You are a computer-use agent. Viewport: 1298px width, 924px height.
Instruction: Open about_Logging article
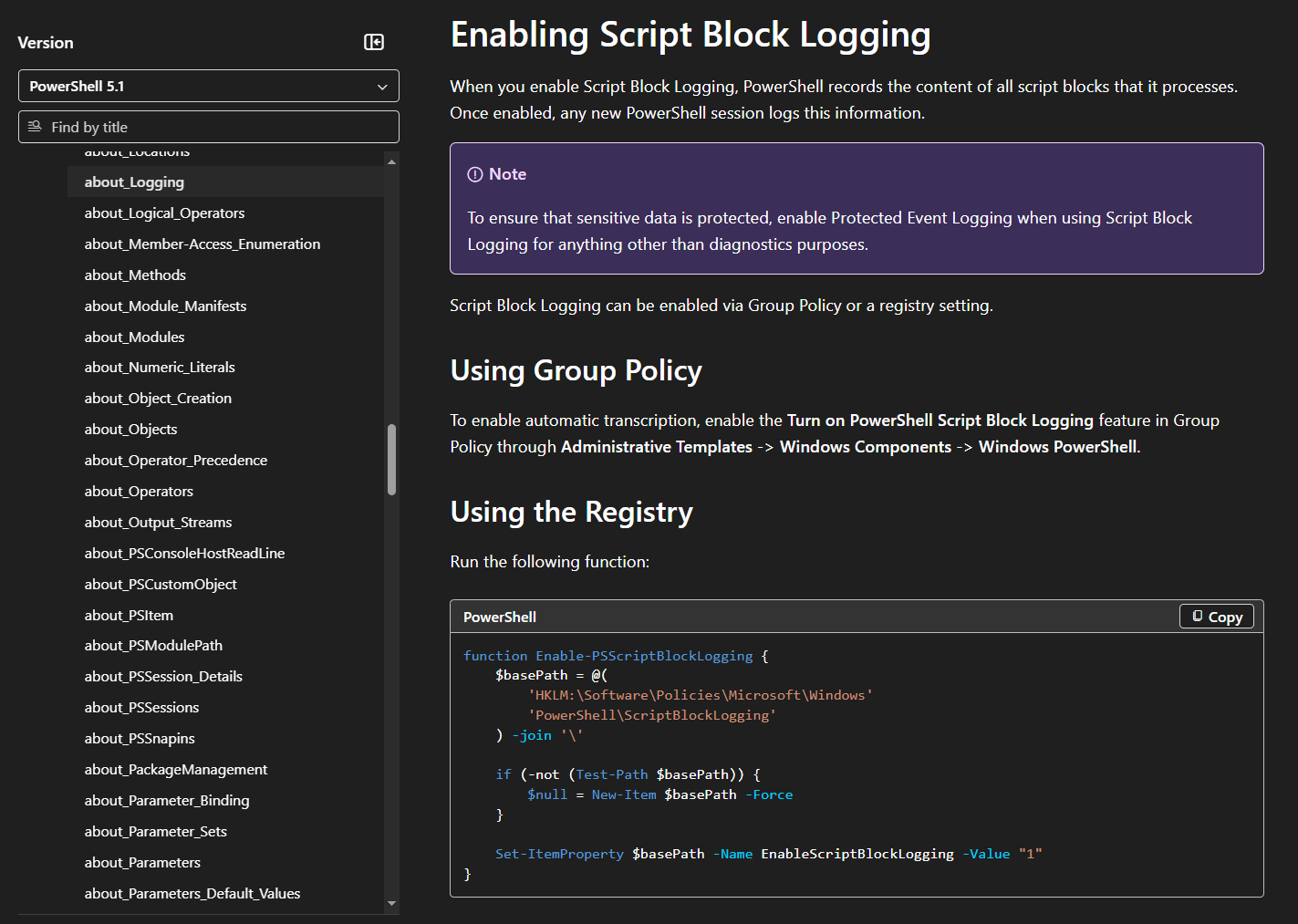(x=134, y=182)
